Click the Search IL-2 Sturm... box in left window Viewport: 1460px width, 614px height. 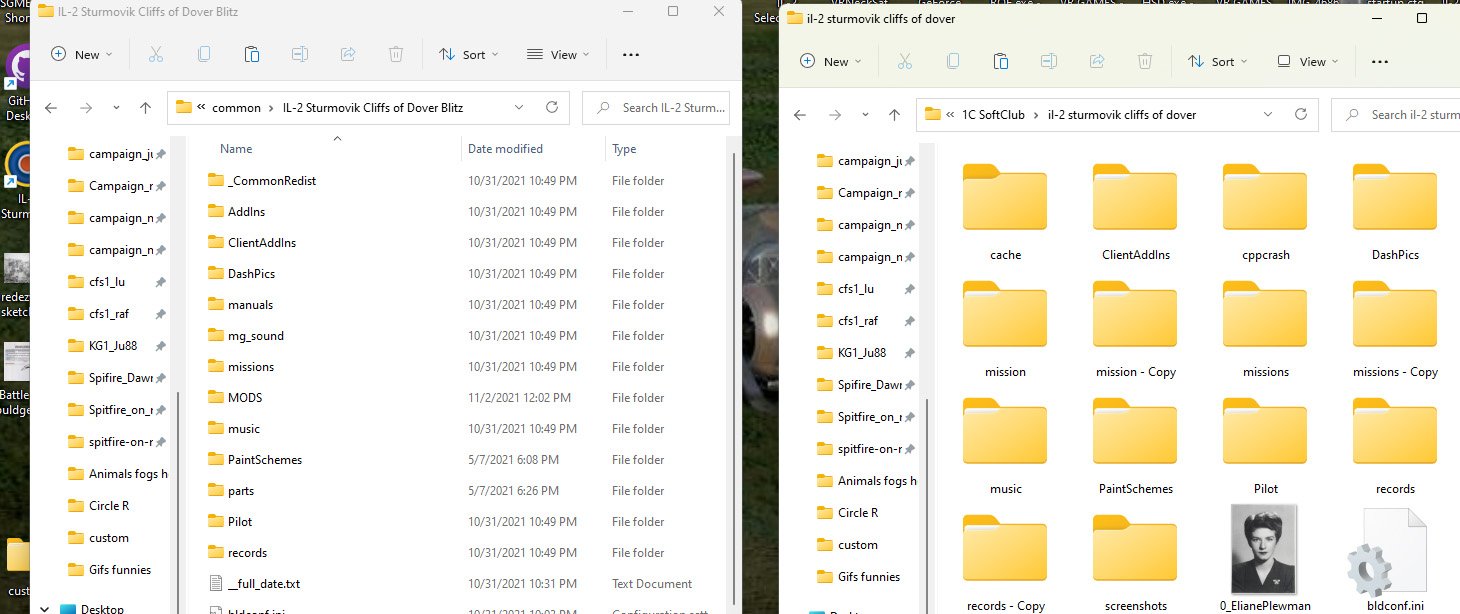point(657,108)
